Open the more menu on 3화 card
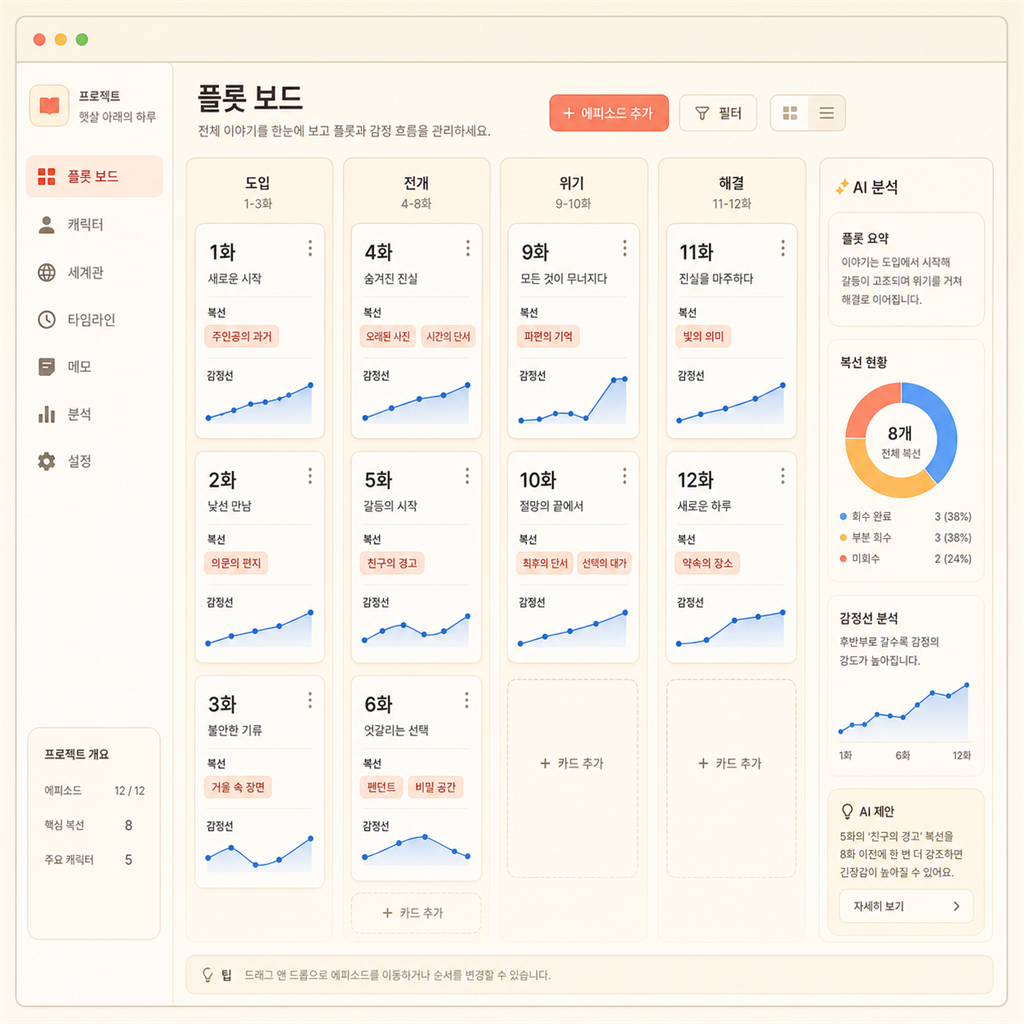Viewport: 1024px width, 1024px height. coord(310,701)
